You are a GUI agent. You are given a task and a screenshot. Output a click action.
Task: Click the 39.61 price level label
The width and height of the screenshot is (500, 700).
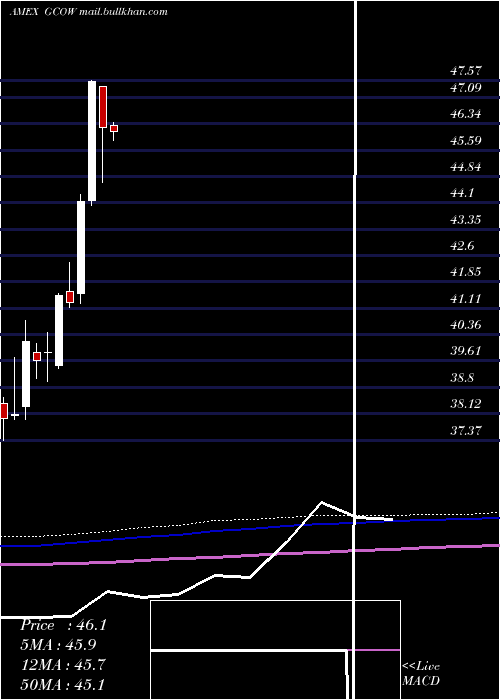(x=466, y=350)
